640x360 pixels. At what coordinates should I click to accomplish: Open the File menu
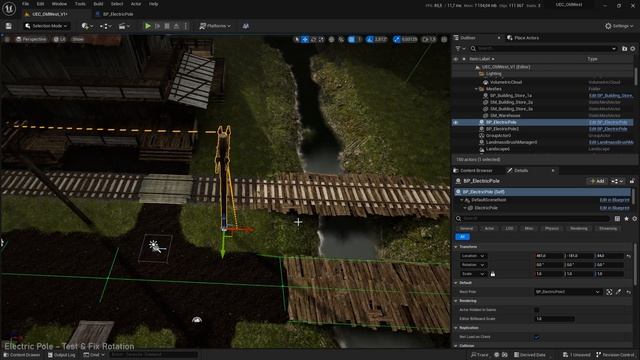click(25, 4)
